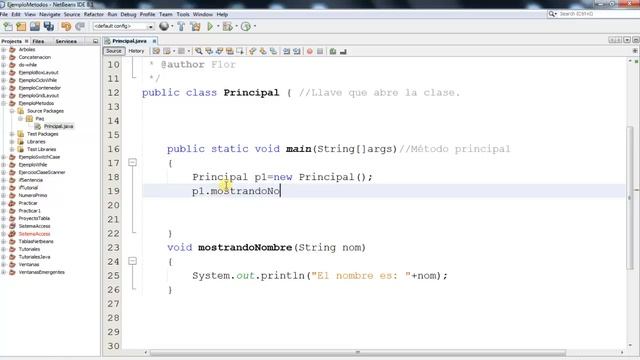Switch to the Files tab
This screenshot has width=640, height=360.
(38, 41)
